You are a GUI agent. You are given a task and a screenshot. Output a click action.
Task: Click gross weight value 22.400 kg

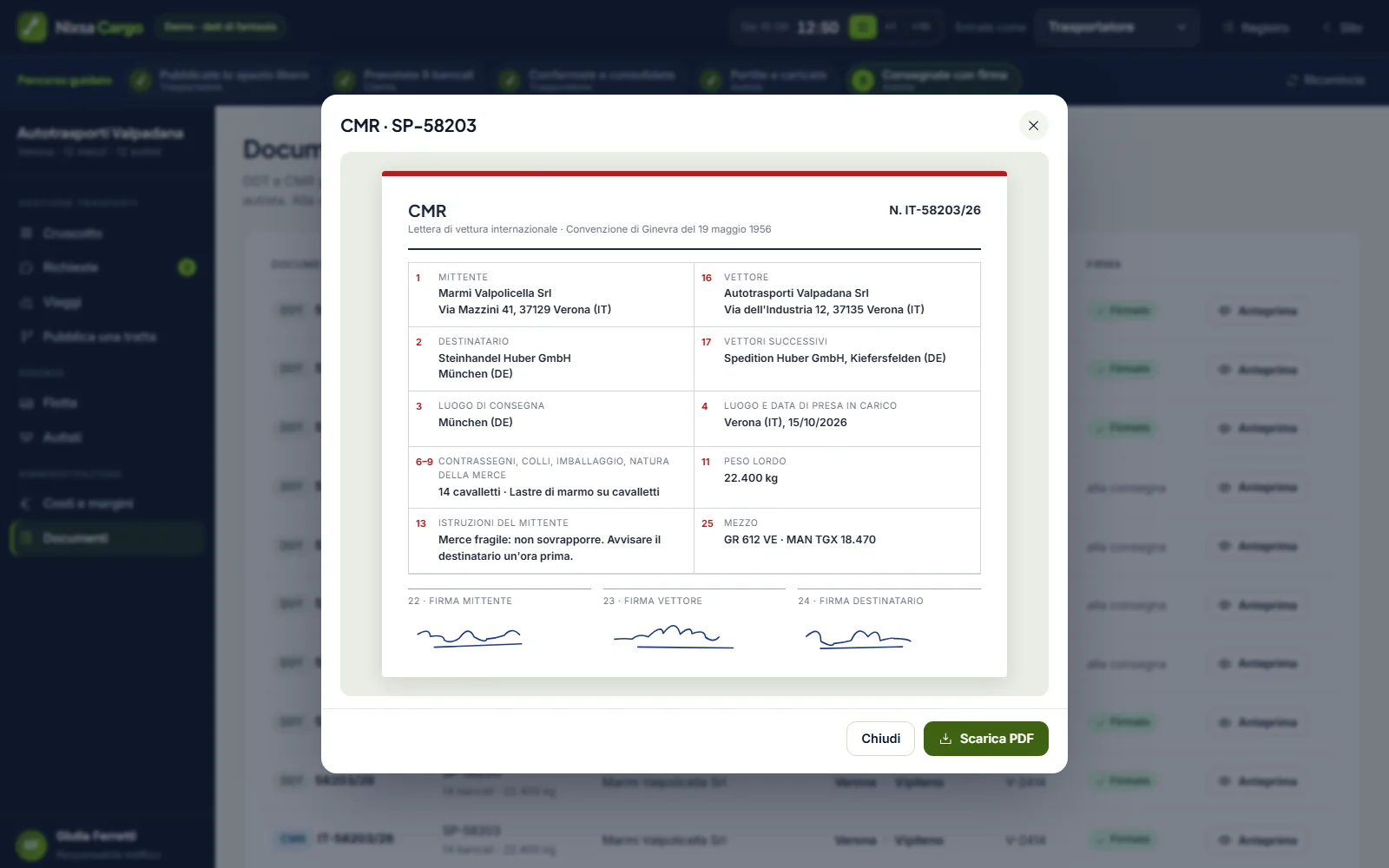[751, 478]
